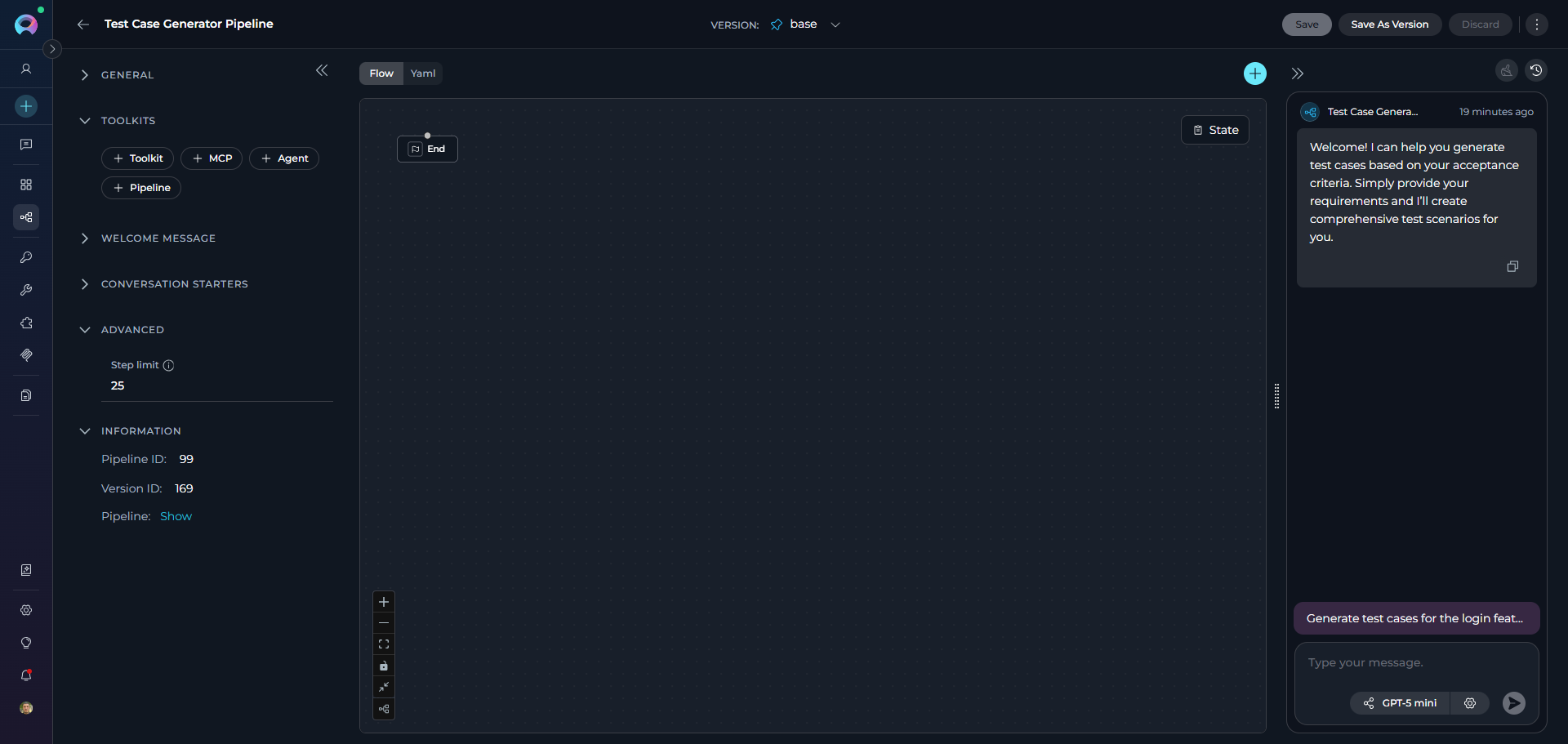Screen dimensions: 1568x744
Task: Click the user avatar at sidebar bottom
Action: click(x=26, y=708)
